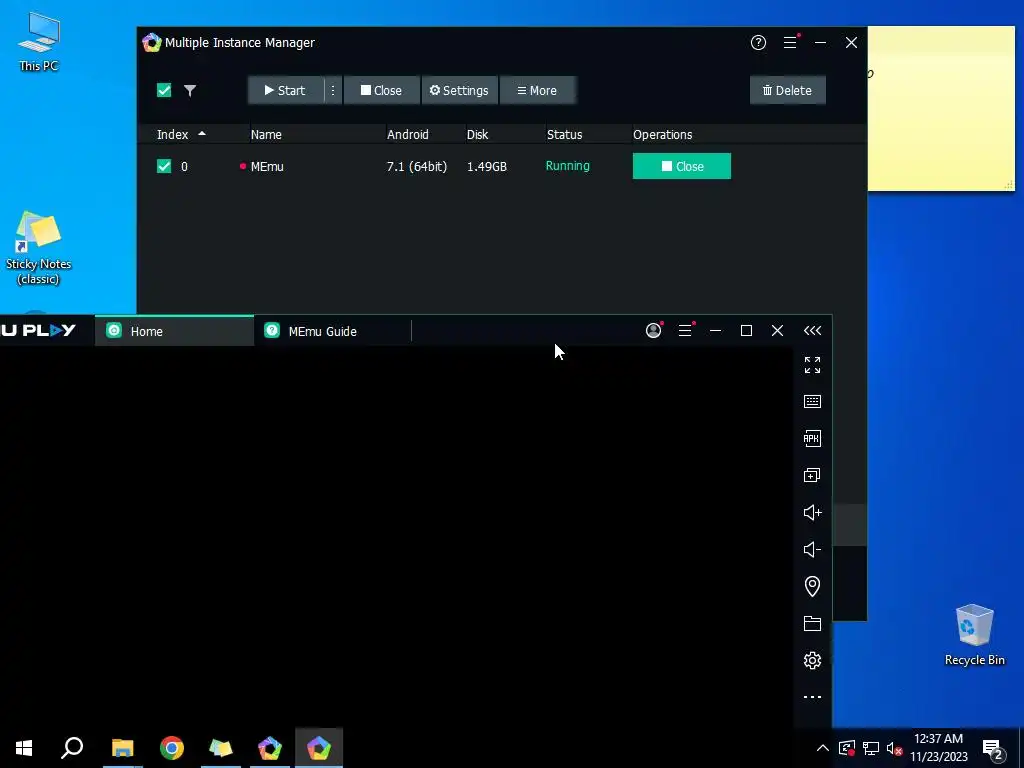Click the Delete button
This screenshot has height=768, width=1024.
(x=788, y=91)
